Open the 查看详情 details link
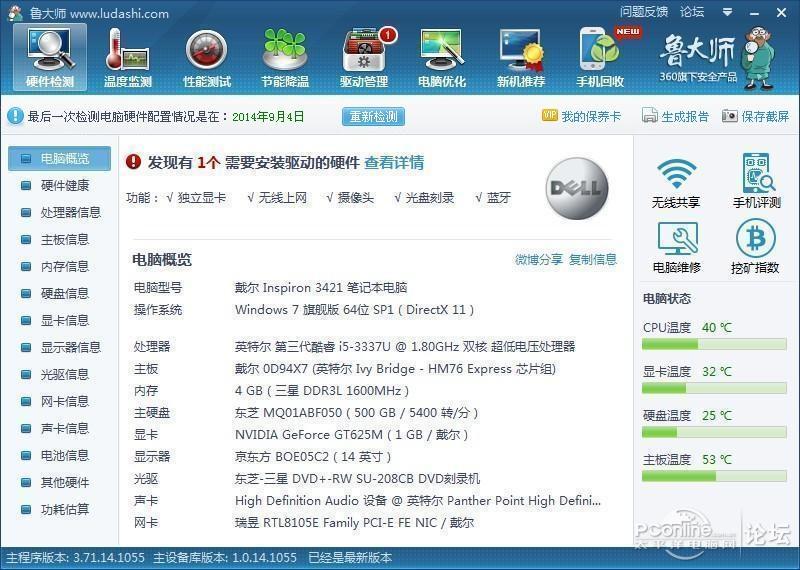 point(394,163)
